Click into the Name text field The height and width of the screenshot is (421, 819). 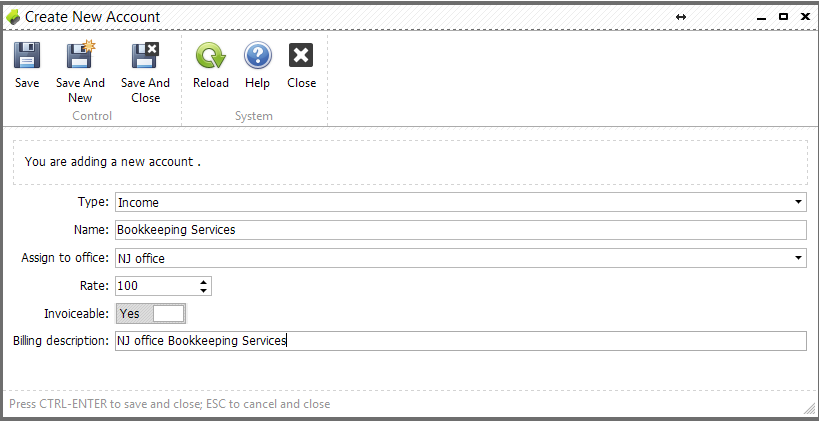[x=461, y=230]
